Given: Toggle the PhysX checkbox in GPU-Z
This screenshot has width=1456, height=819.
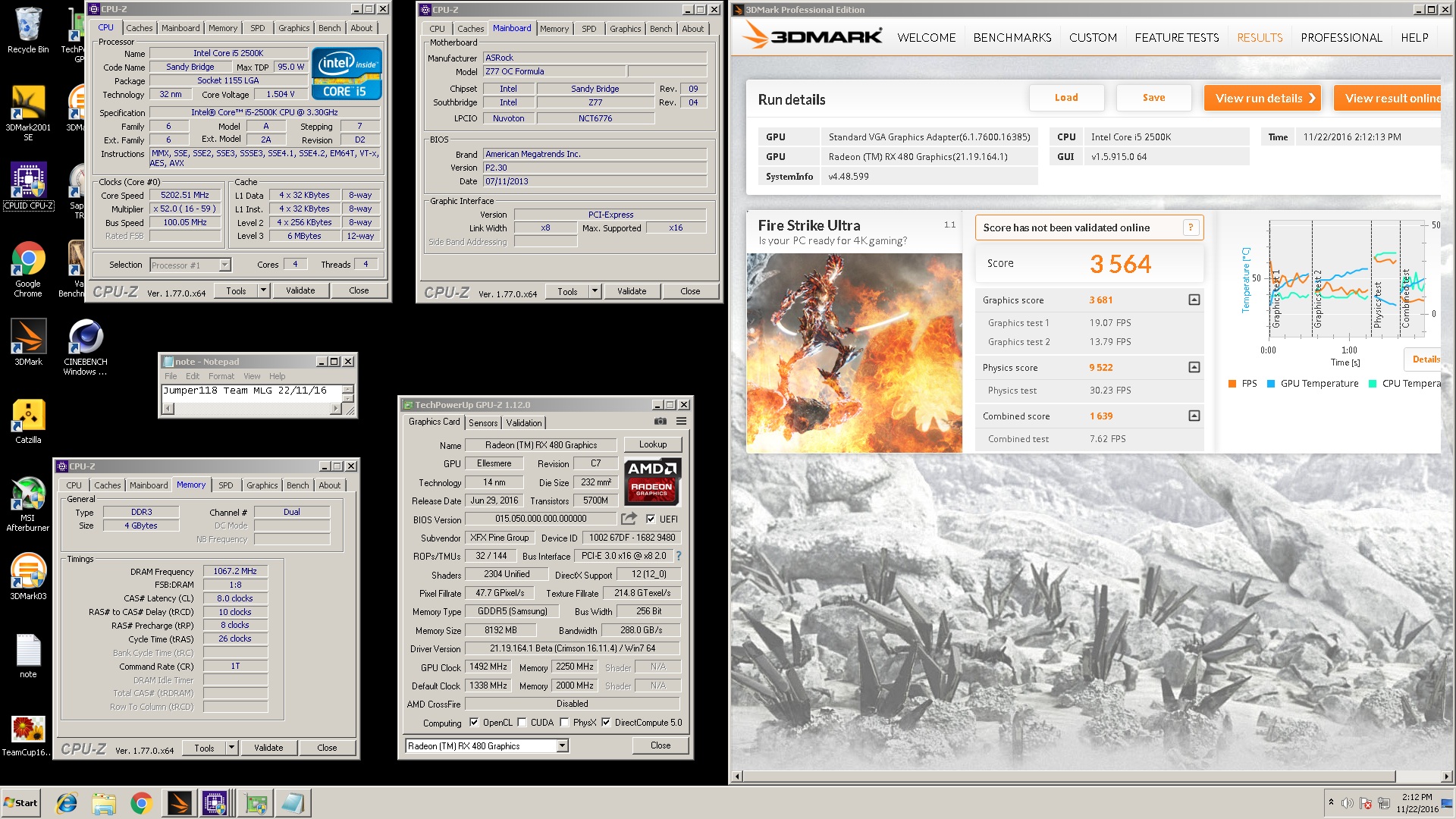Looking at the screenshot, I should click(564, 723).
